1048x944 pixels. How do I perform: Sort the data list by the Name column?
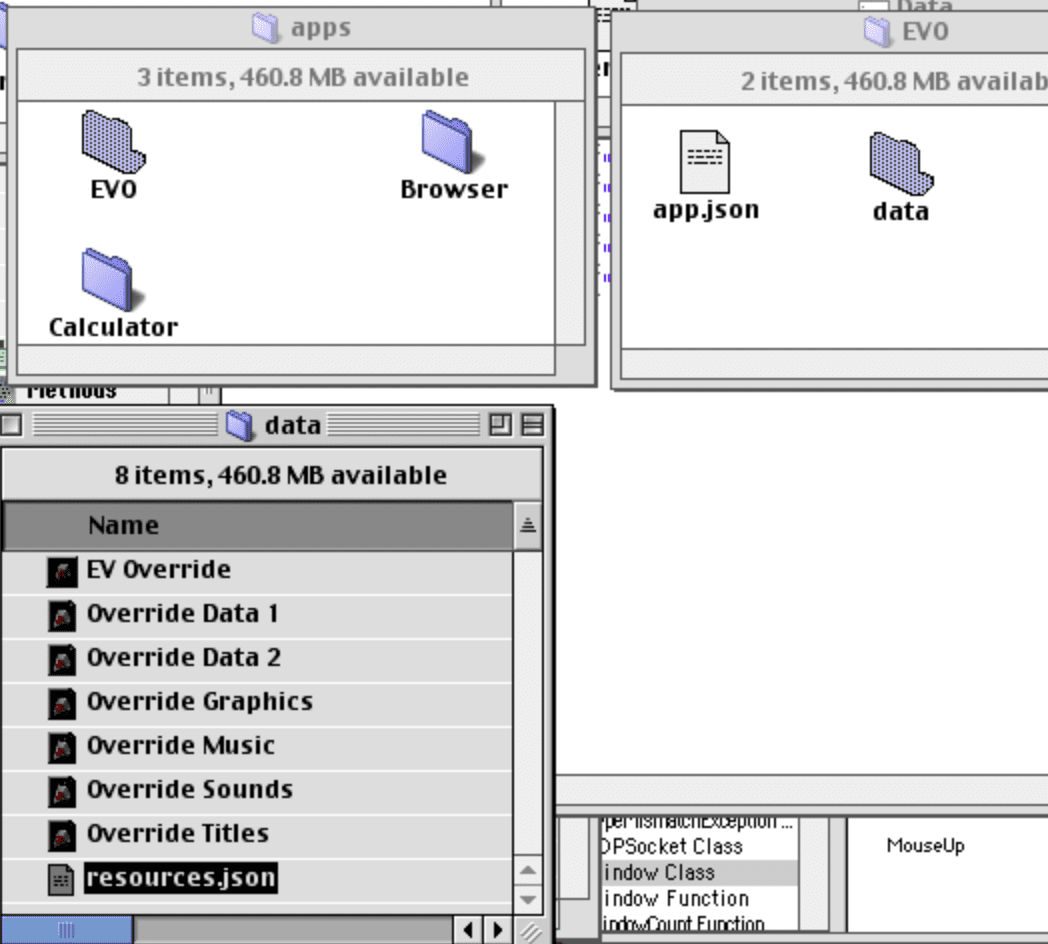click(257, 525)
